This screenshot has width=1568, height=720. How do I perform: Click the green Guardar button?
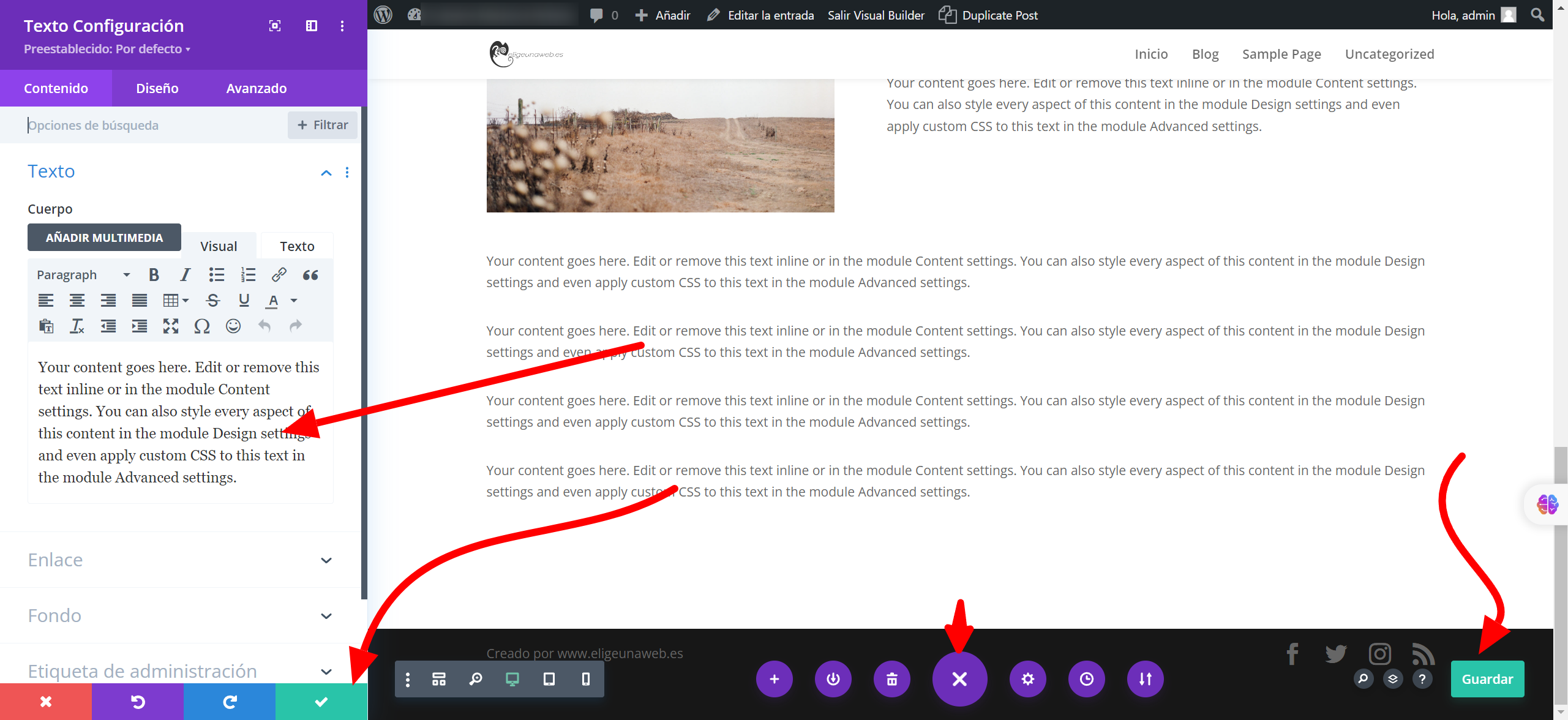[x=1487, y=679]
